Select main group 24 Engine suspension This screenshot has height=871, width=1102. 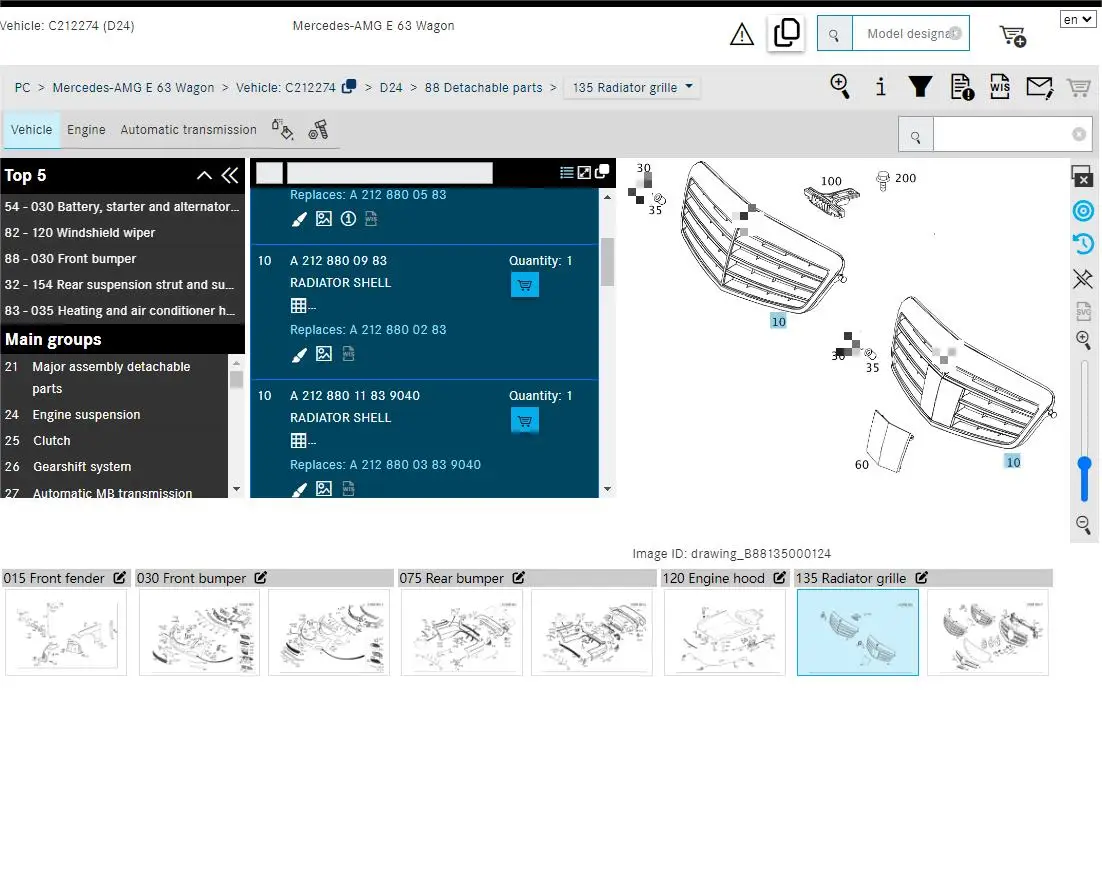(x=114, y=415)
